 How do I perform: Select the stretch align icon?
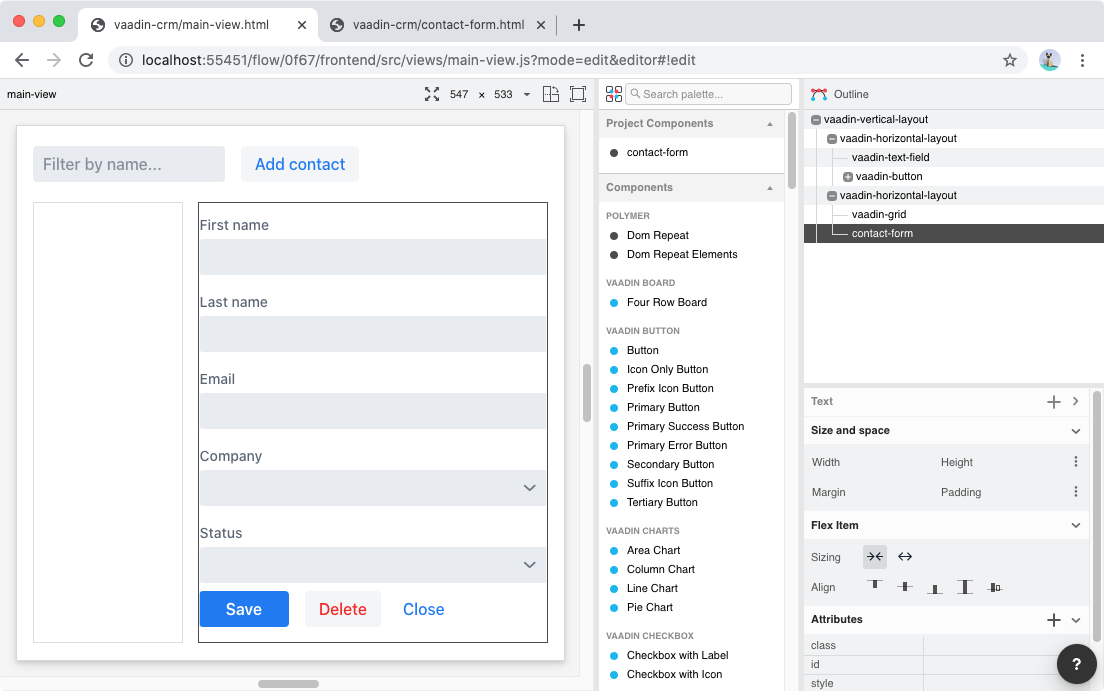coord(964,587)
